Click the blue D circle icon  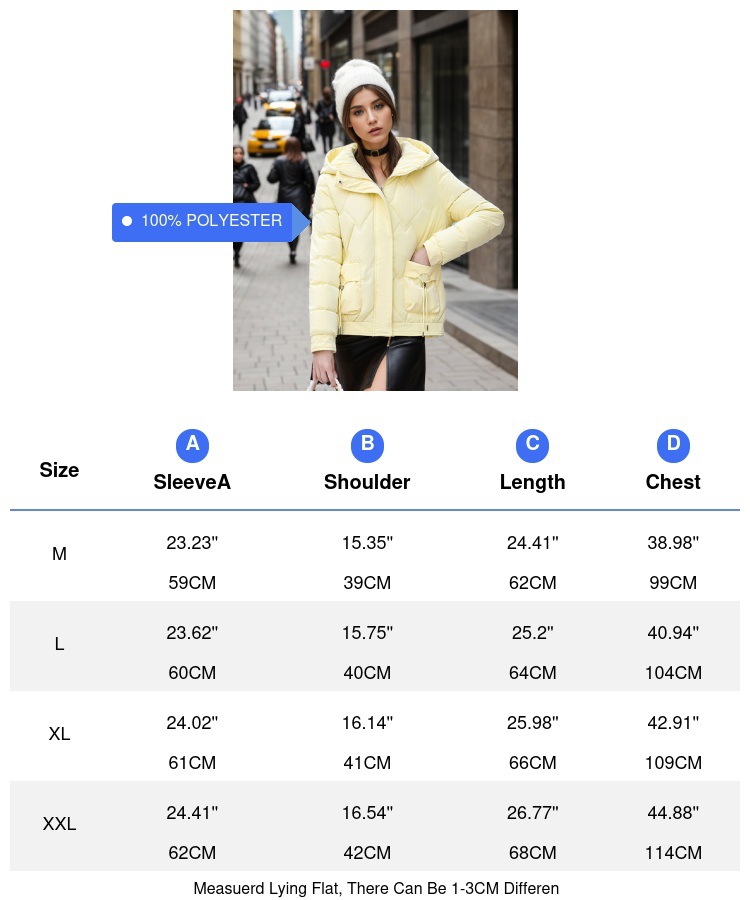(673, 445)
